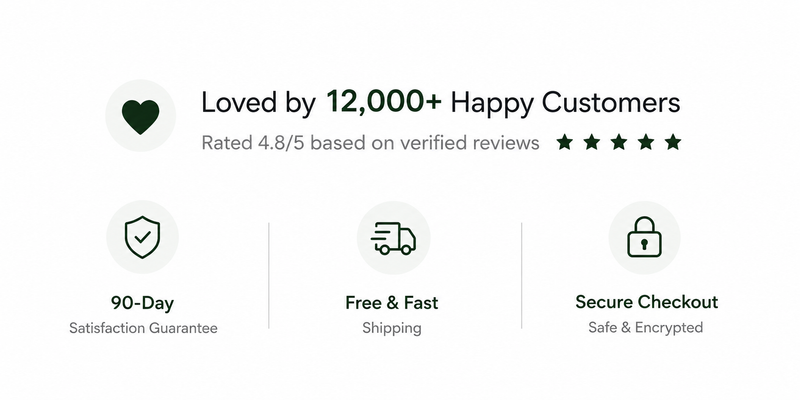Viewport: 800px width, 400px height.
Task: Click the heart icon in circle
Action: 140,116
